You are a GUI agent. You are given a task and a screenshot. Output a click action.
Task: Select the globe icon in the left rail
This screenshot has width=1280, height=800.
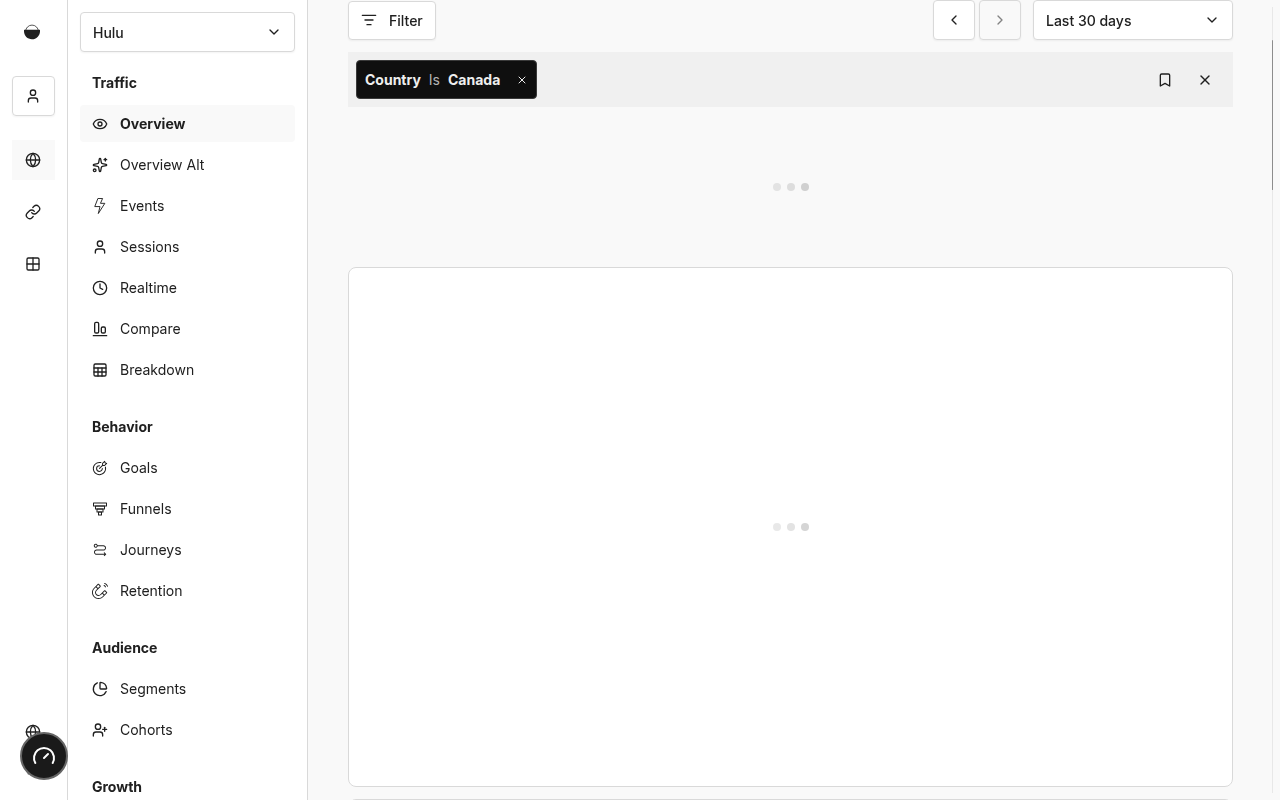33,160
